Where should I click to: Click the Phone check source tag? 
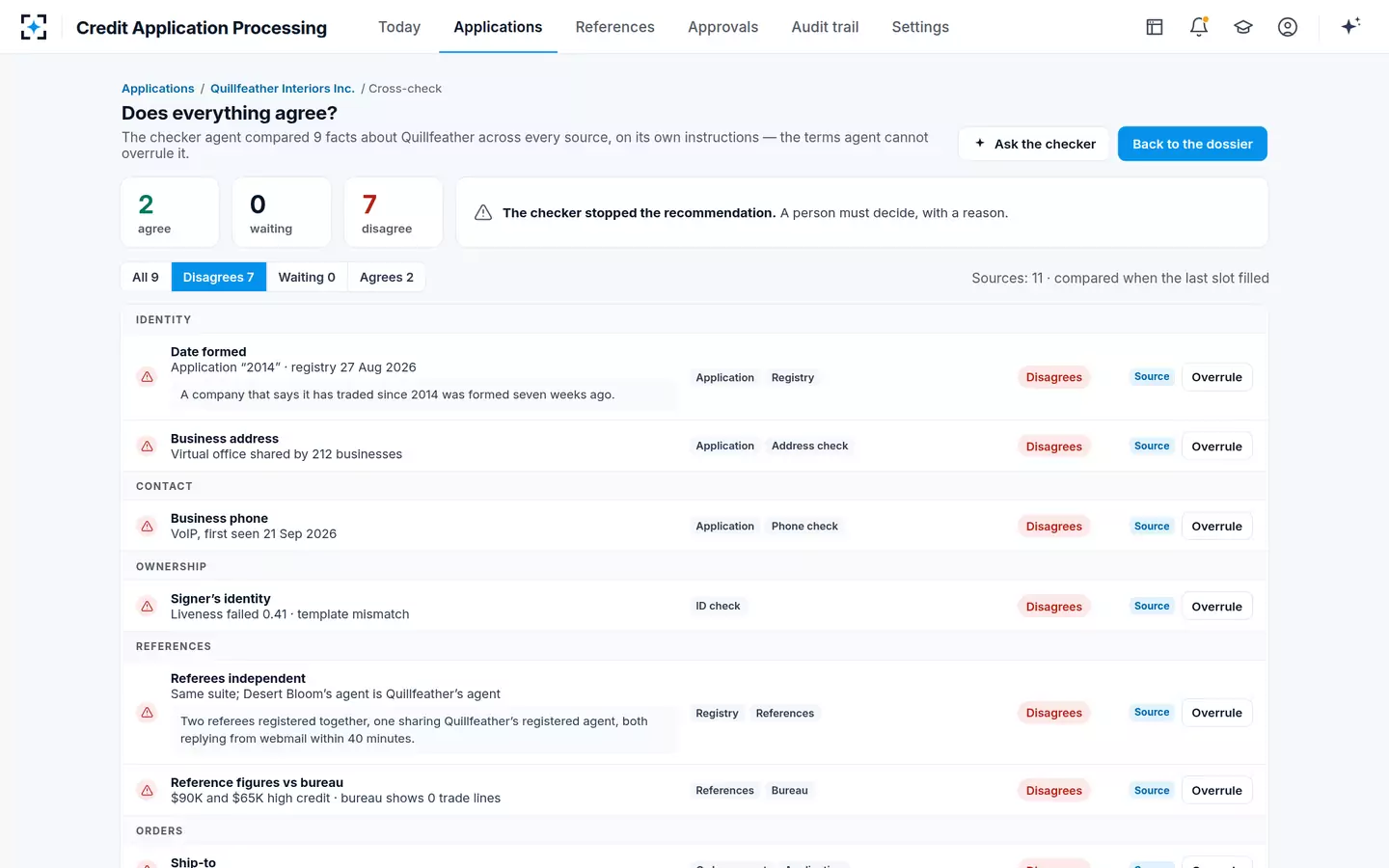(804, 526)
